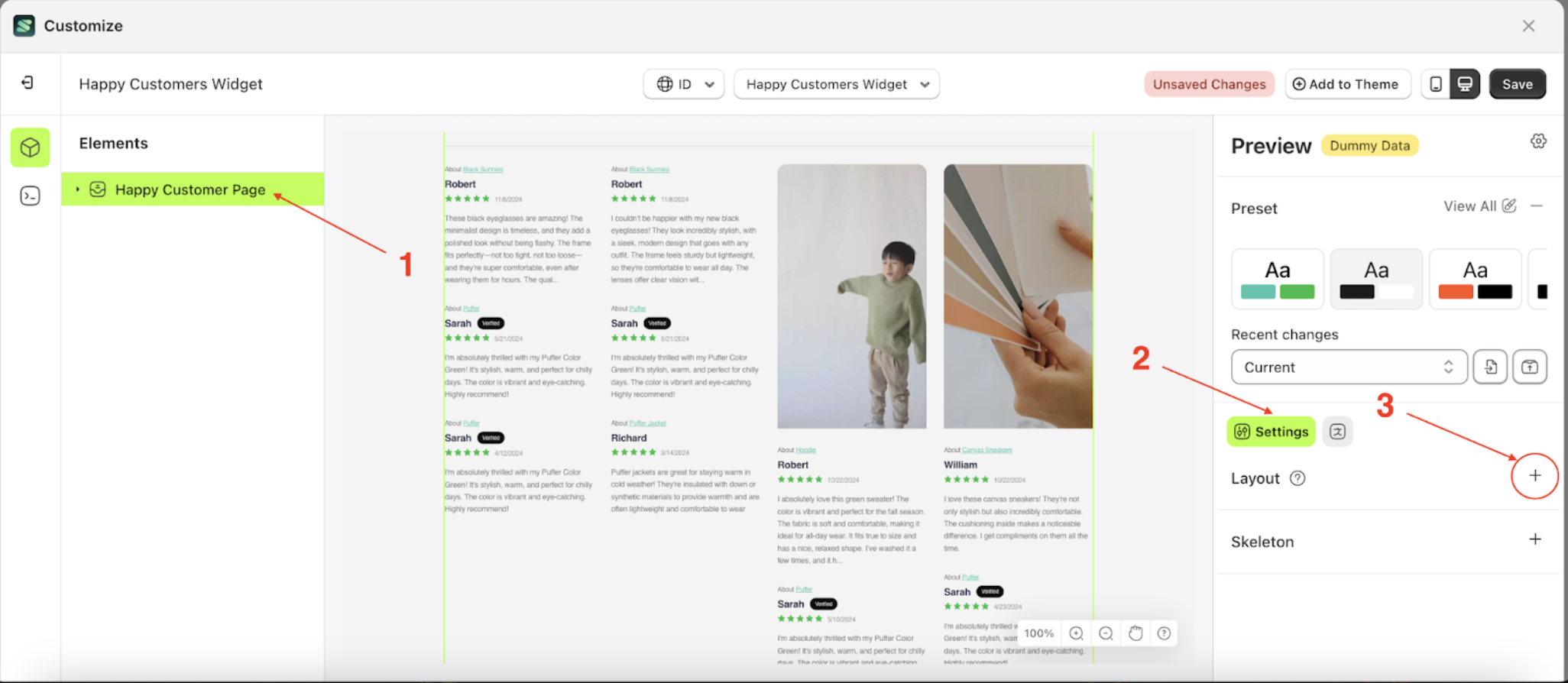The image size is (1568, 683).
Task: Select the orange and black preset
Action: click(x=1475, y=279)
